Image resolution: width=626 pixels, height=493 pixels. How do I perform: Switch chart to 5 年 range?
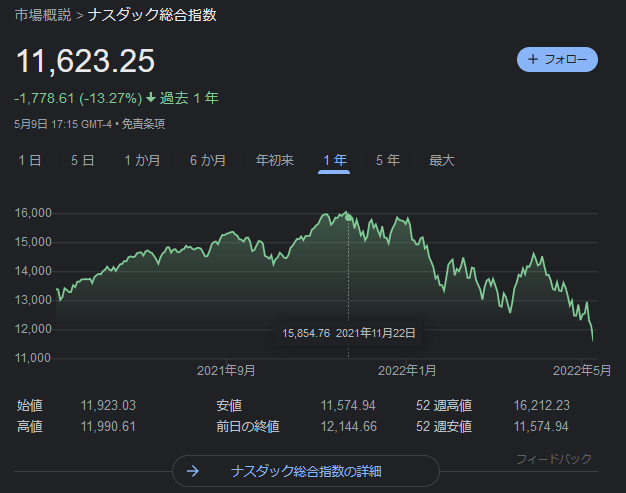[388, 160]
